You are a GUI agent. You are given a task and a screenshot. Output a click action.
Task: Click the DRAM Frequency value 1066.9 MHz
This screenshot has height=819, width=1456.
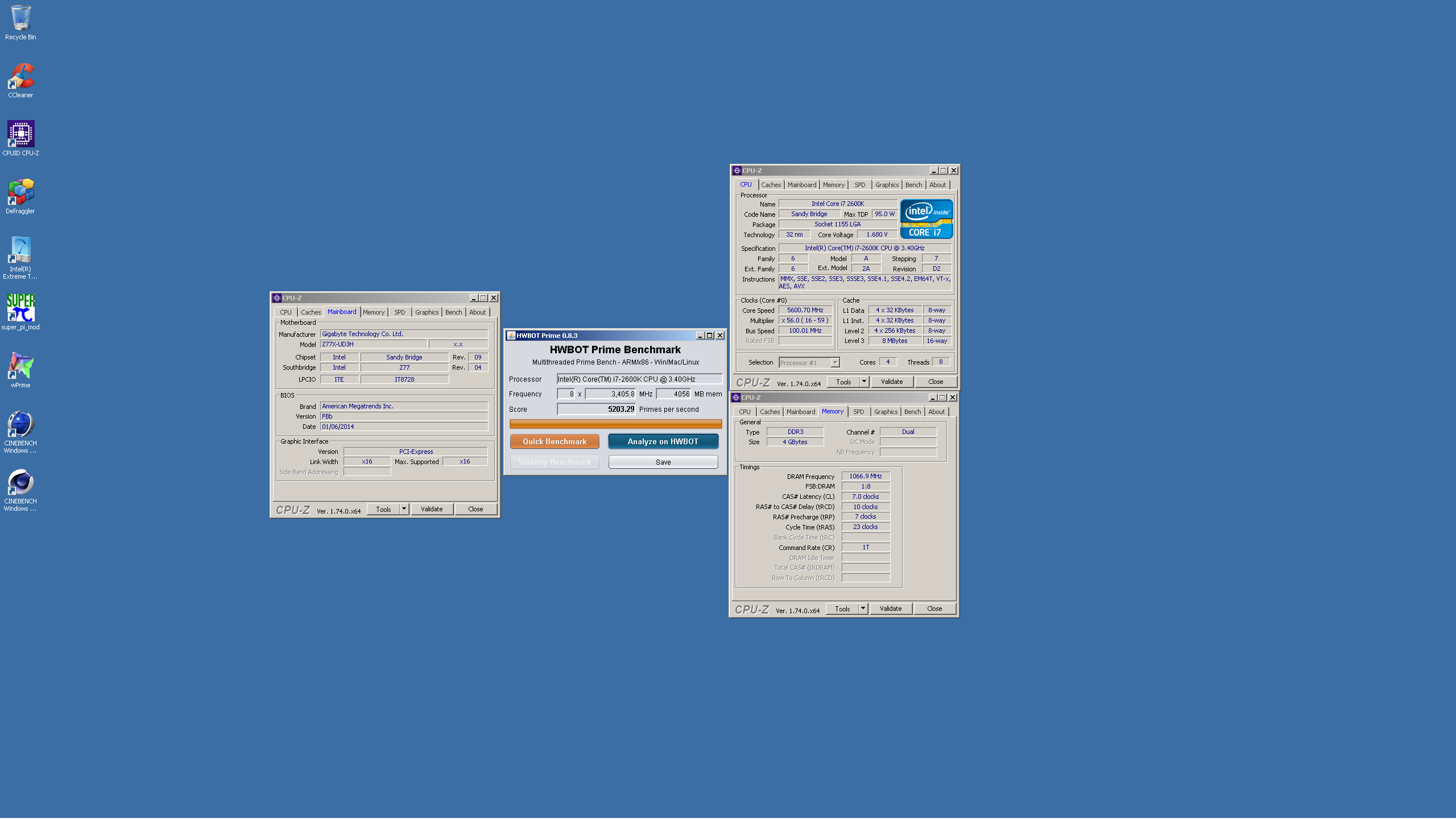[866, 477]
